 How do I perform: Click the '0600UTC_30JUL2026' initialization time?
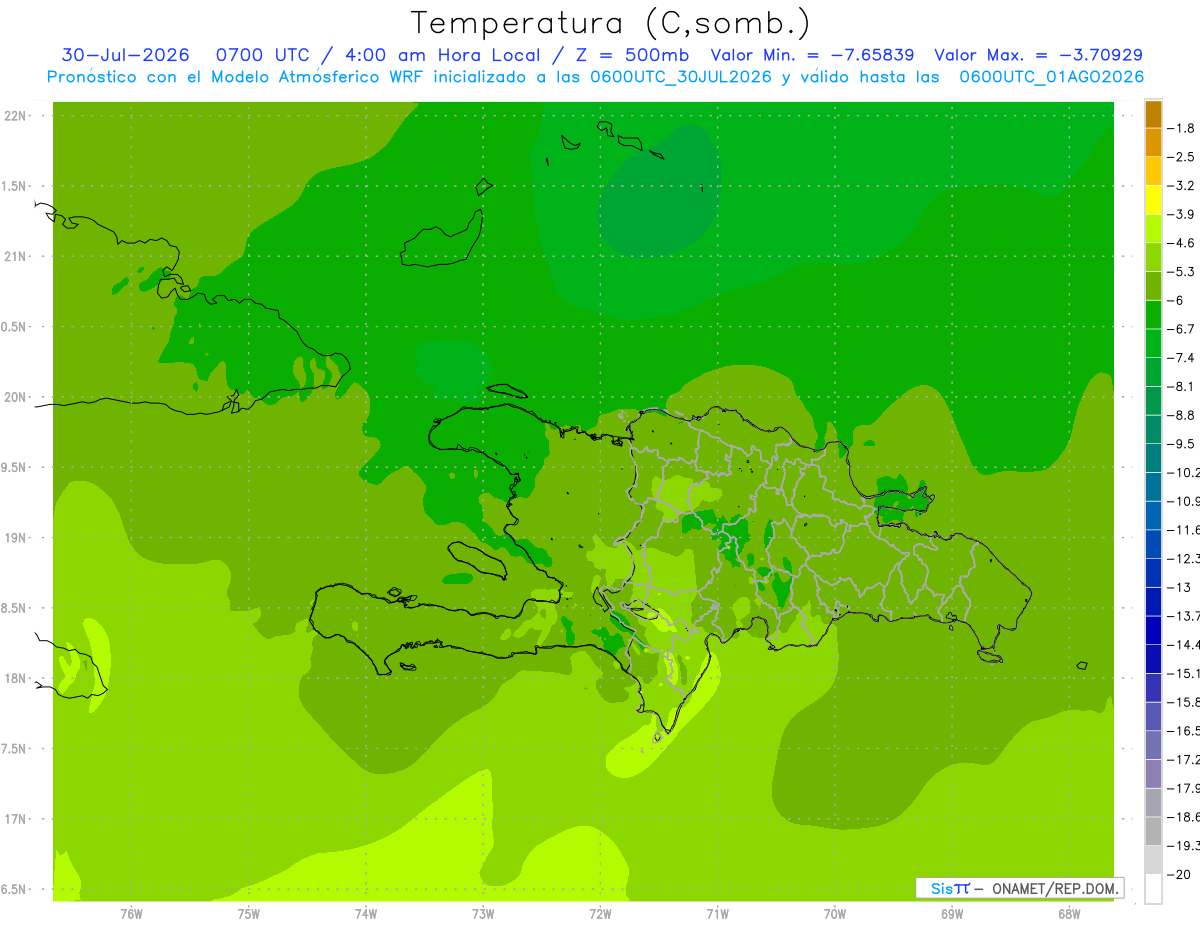(x=681, y=77)
